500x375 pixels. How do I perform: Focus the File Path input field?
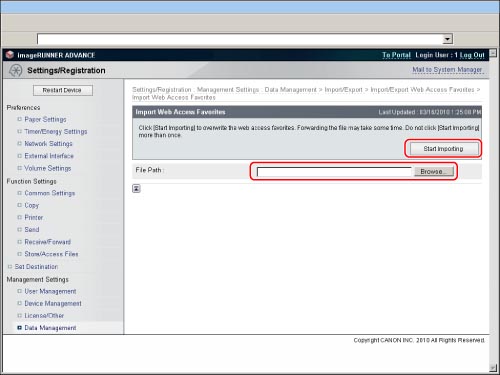[334, 172]
